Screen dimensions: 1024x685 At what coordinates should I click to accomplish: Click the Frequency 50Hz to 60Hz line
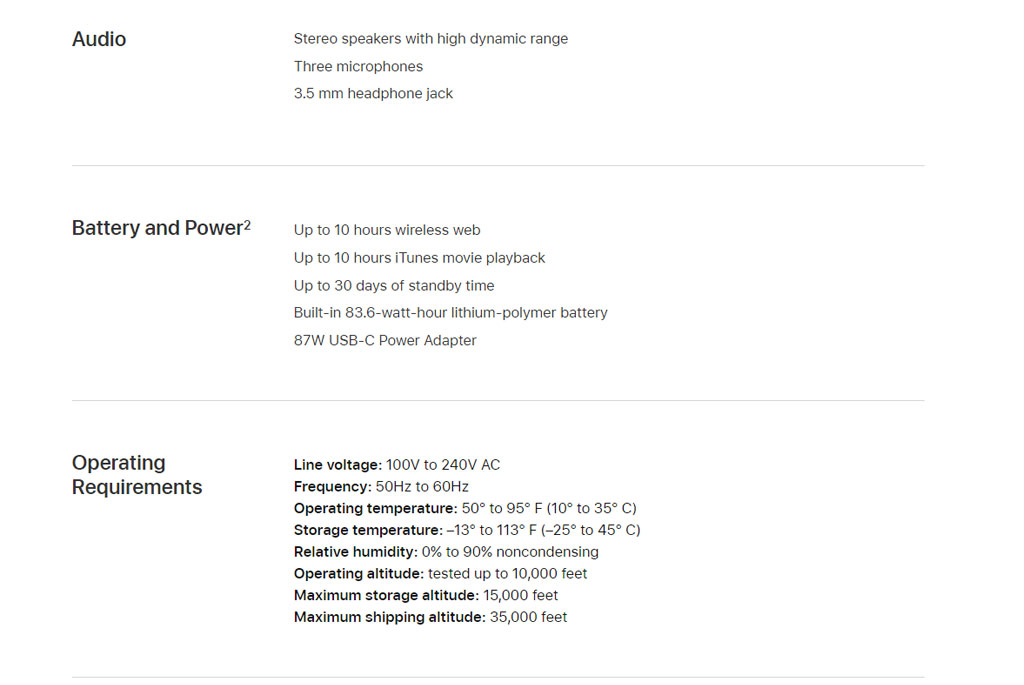(381, 486)
